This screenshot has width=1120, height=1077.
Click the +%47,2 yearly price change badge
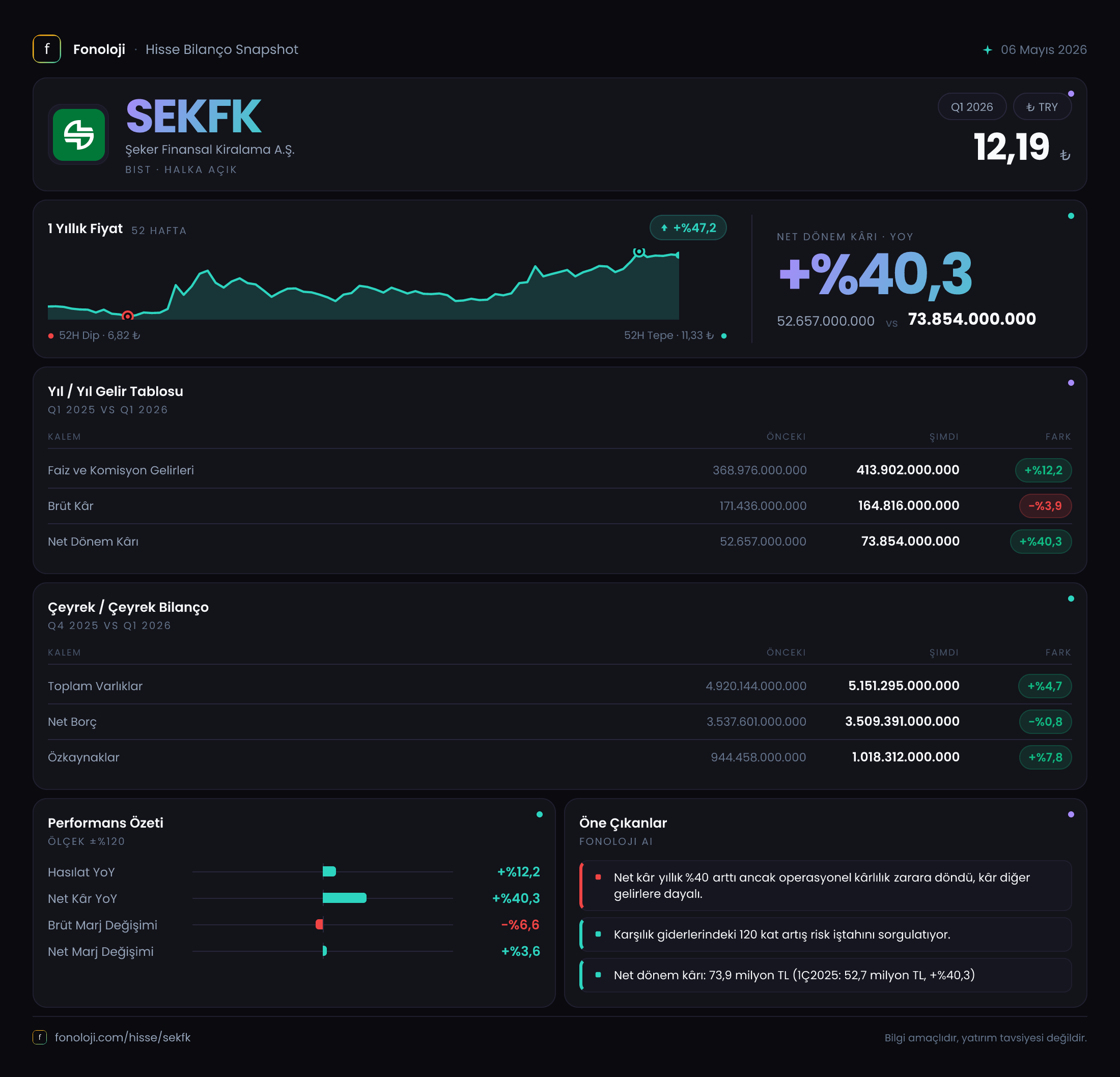click(688, 228)
